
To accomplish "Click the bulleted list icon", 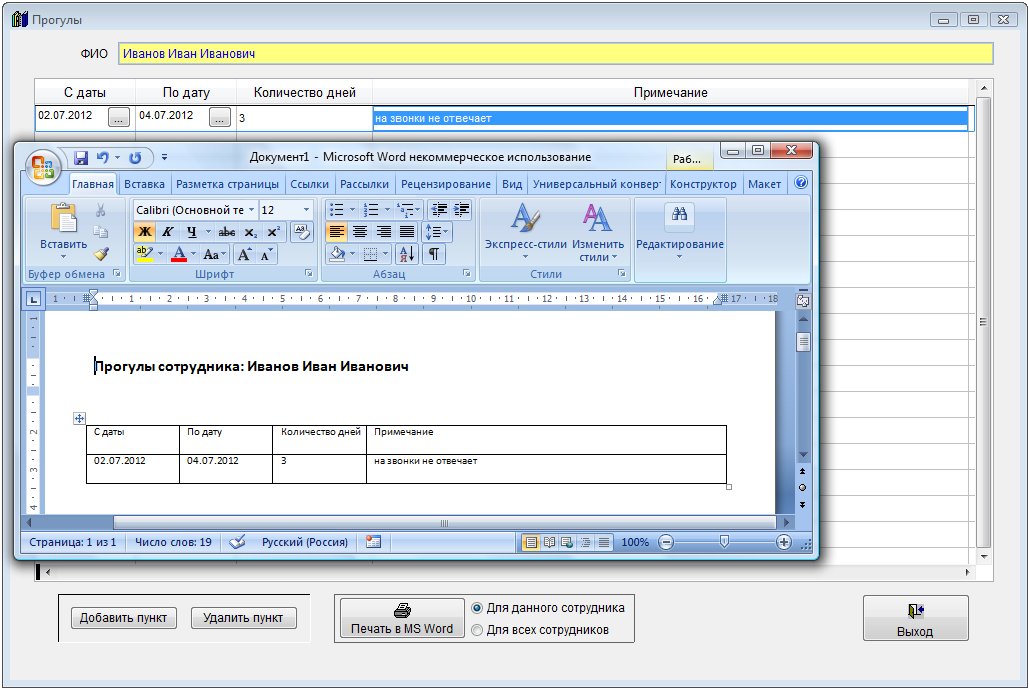I will pos(337,210).
